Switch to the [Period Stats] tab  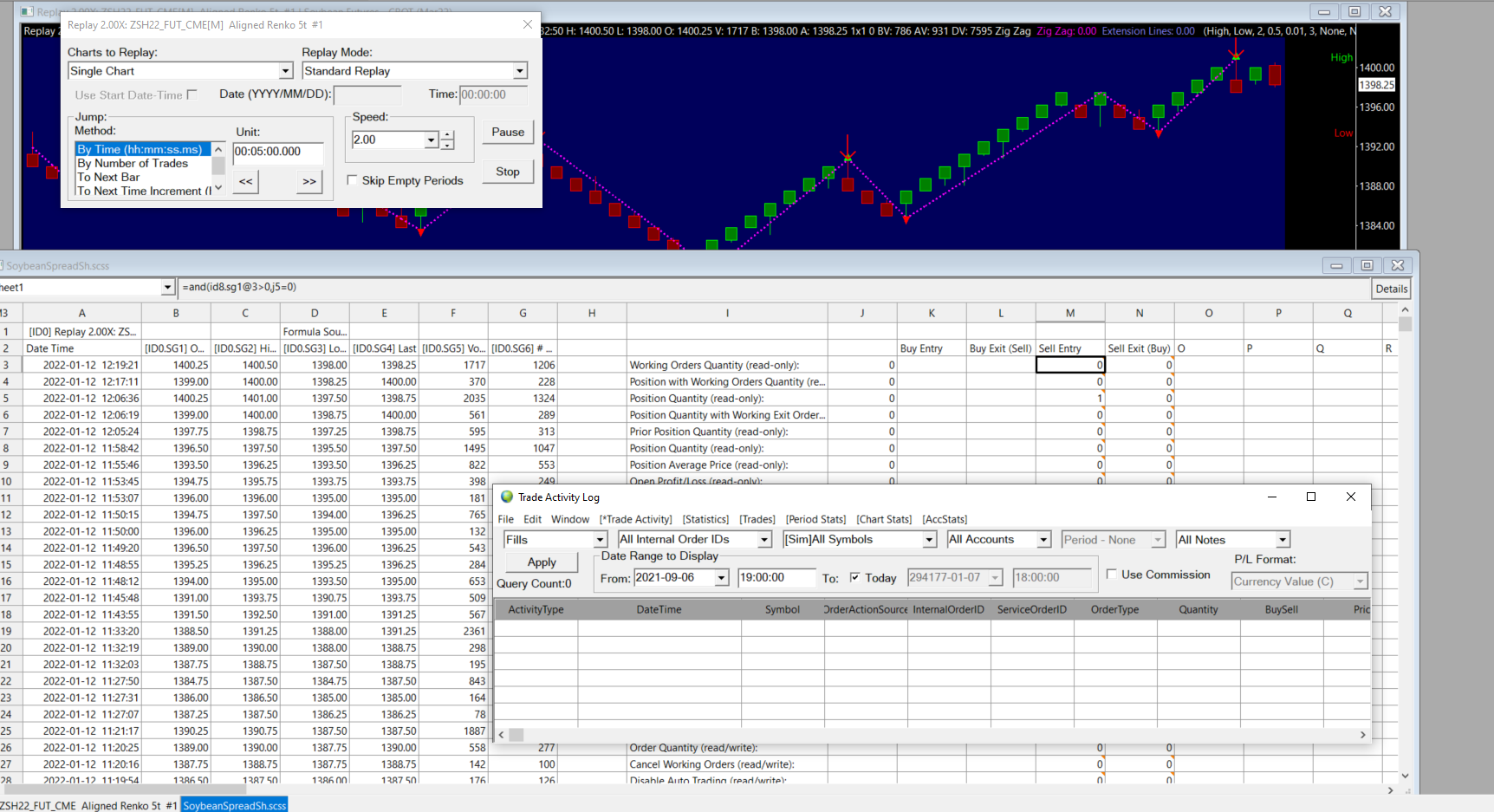pyautogui.click(x=815, y=519)
